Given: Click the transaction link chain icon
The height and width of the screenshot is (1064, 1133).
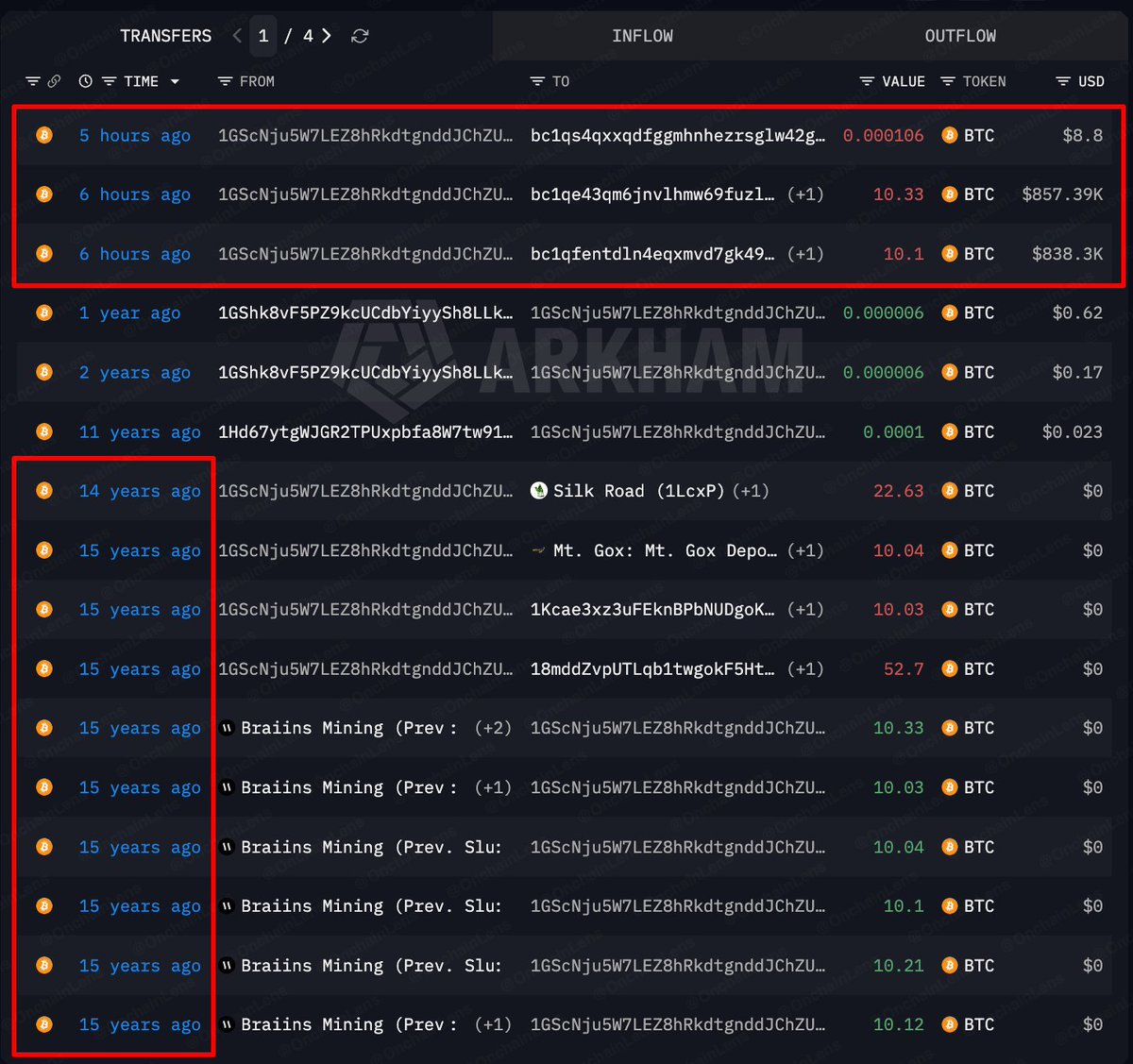Looking at the screenshot, I should point(54,81).
